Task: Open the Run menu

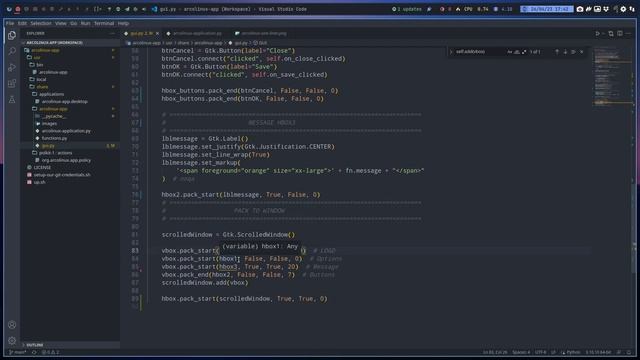Action: [85, 23]
